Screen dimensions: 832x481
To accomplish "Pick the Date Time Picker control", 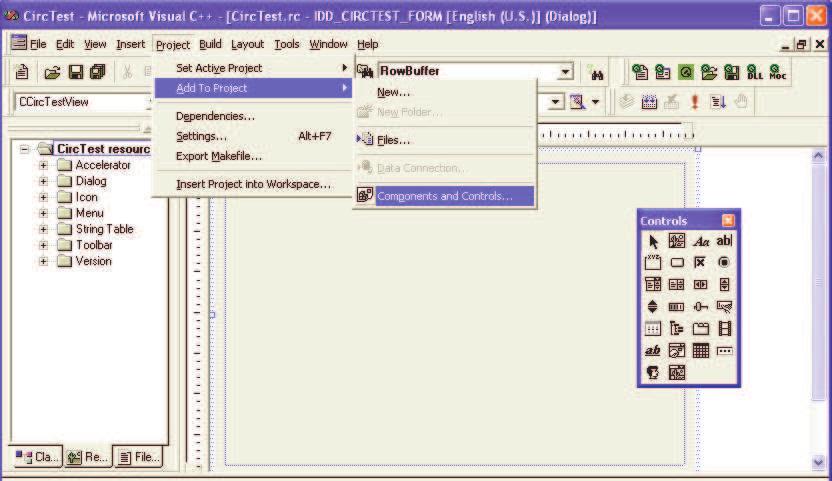I will 677,350.
